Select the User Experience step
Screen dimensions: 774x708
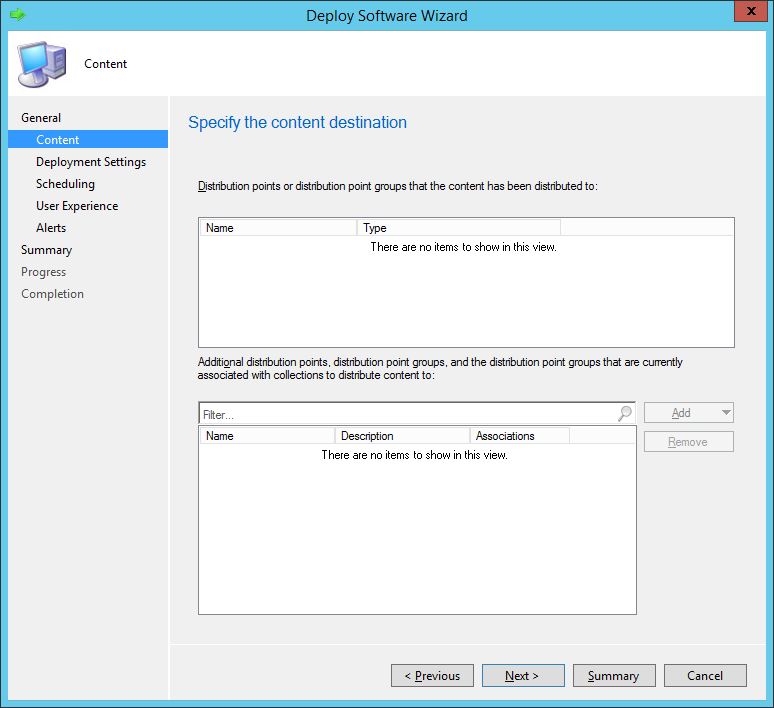tap(77, 206)
